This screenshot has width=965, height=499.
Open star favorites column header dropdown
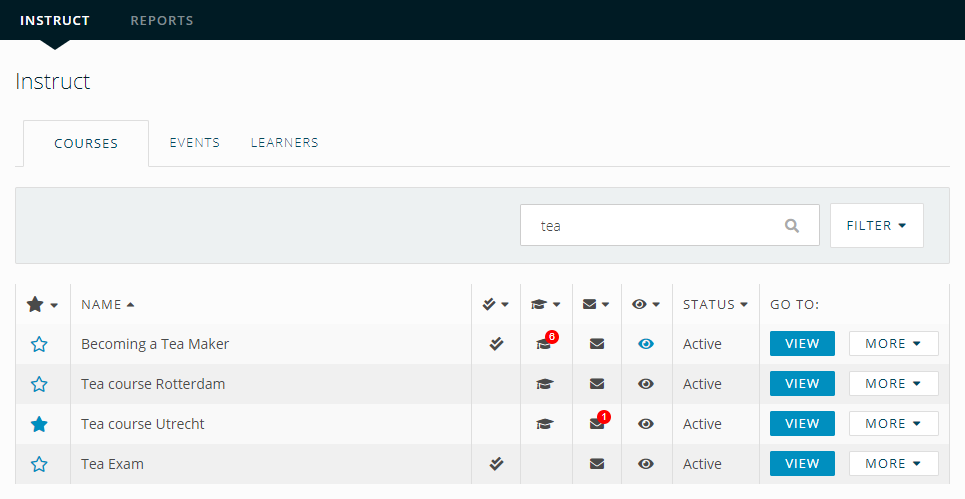(42, 305)
